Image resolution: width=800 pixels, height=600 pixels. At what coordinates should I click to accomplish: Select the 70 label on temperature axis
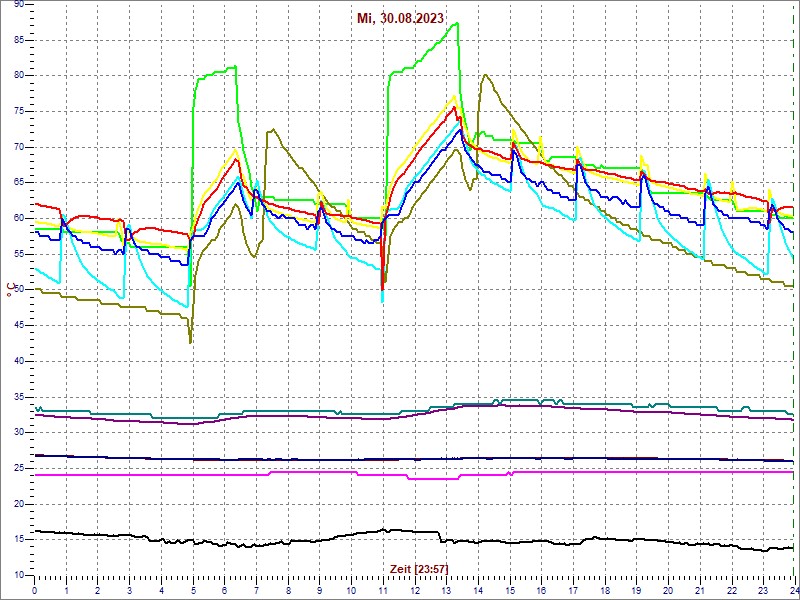pos(18,147)
